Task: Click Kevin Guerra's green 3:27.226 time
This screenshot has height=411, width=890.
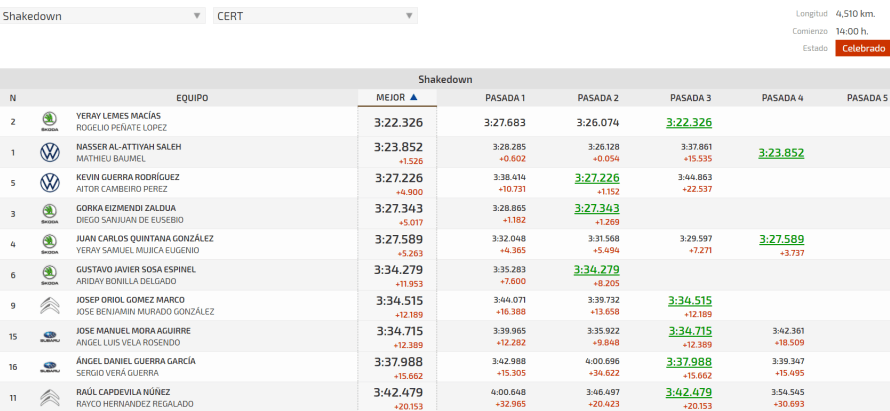Action: (597, 177)
